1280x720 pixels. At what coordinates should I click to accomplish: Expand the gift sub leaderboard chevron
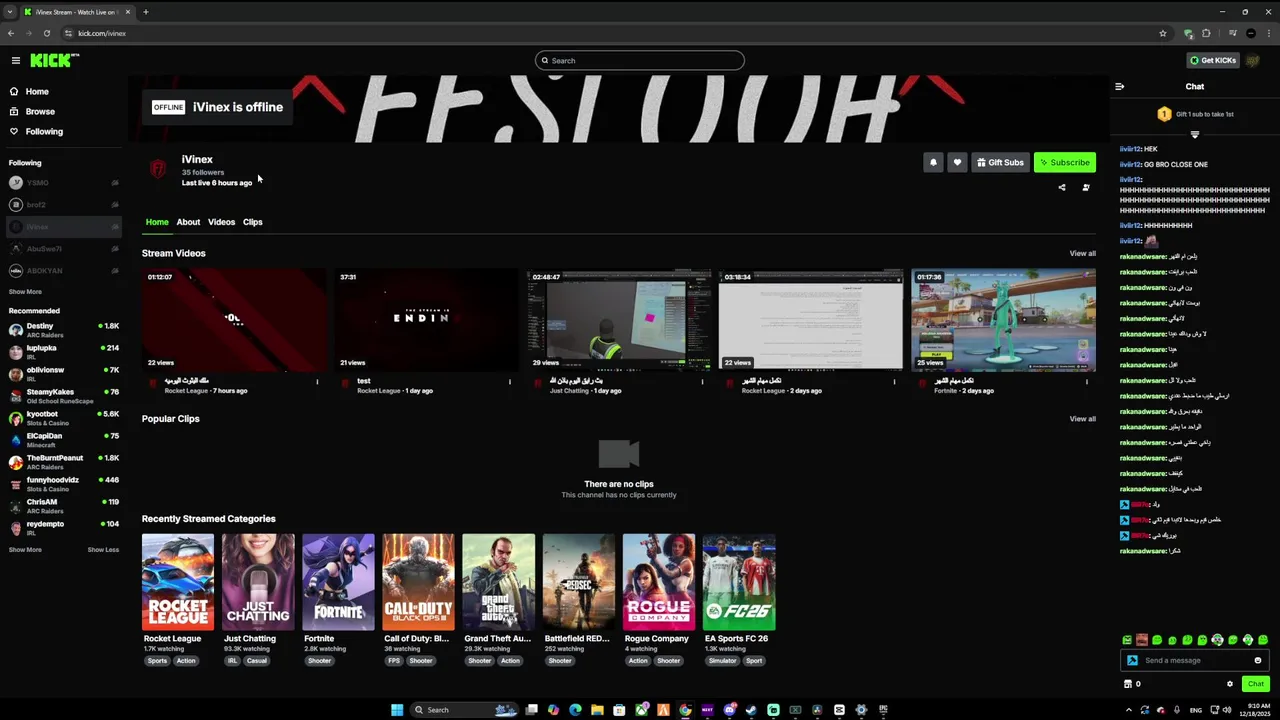[x=1194, y=134]
